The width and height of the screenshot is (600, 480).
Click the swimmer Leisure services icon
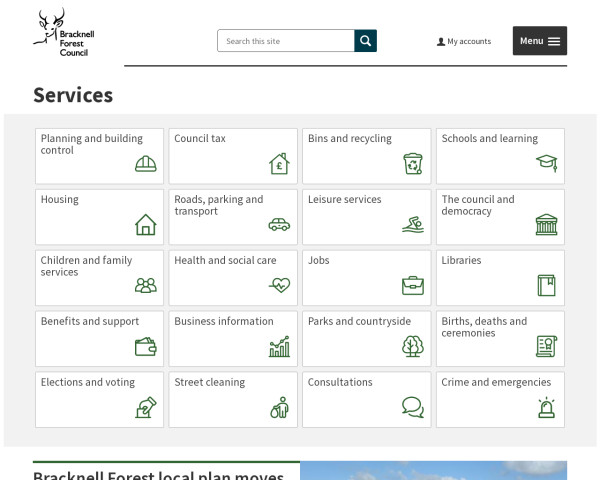pos(413,224)
